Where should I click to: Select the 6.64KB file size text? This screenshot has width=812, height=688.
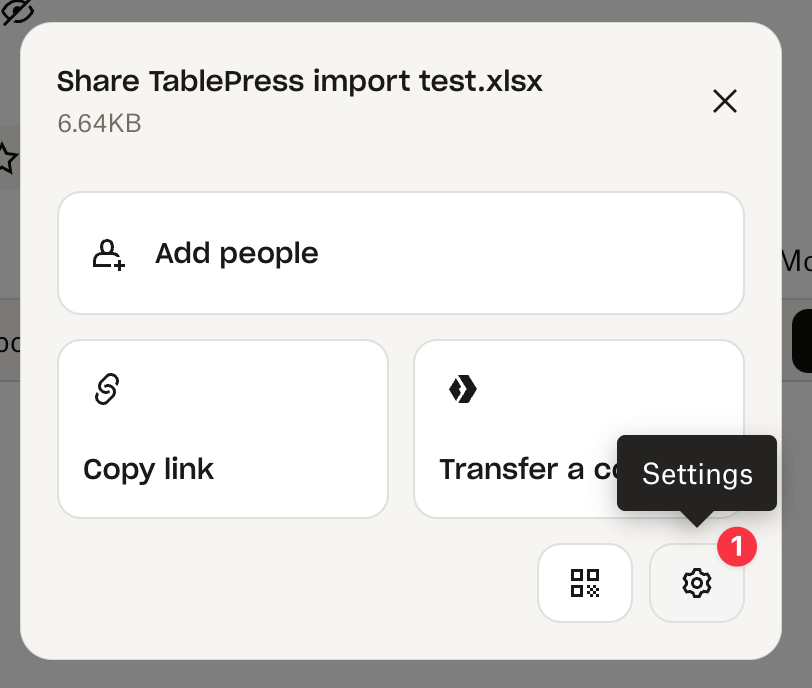99,123
